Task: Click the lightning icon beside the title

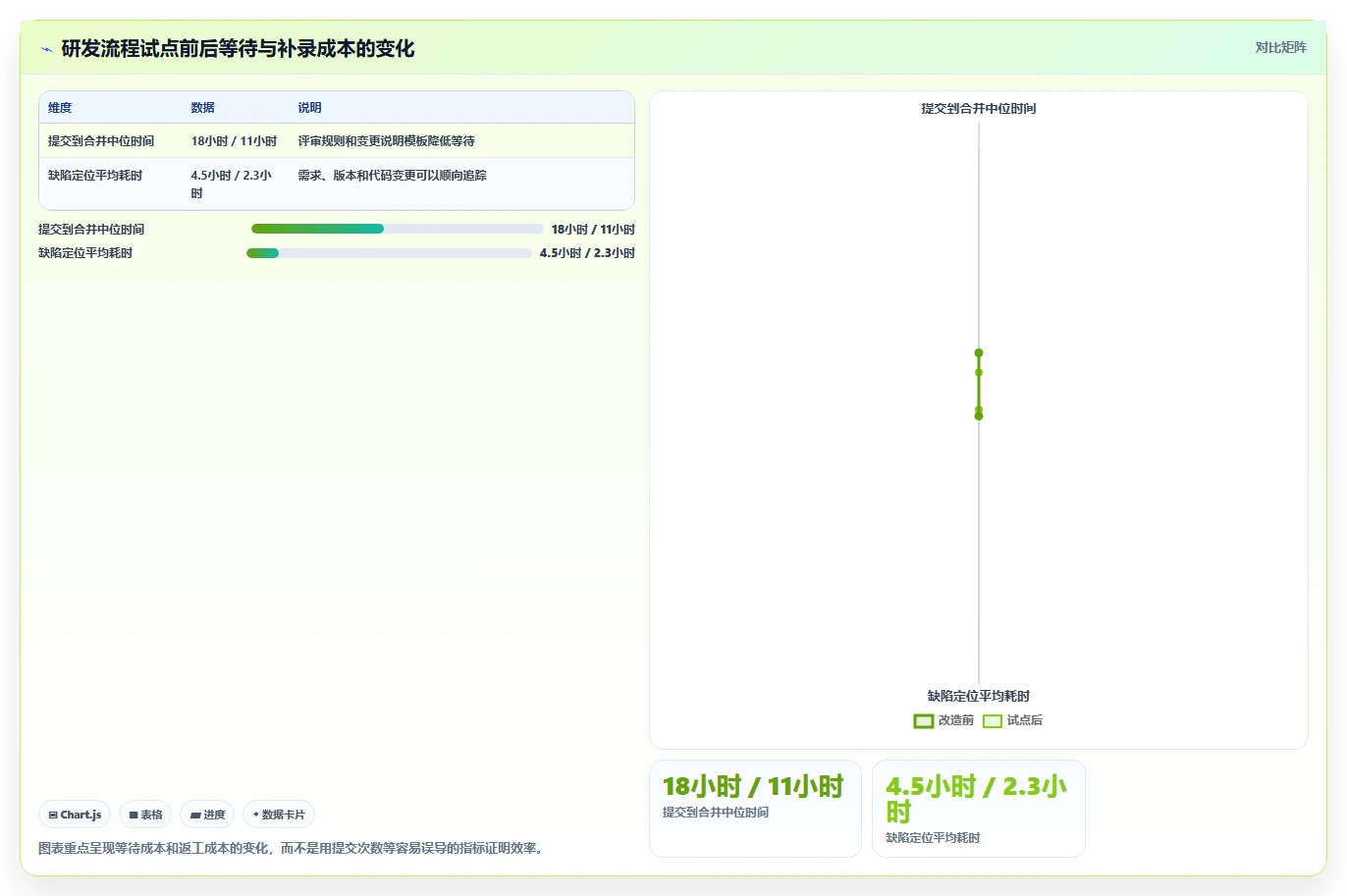Action: point(46,49)
